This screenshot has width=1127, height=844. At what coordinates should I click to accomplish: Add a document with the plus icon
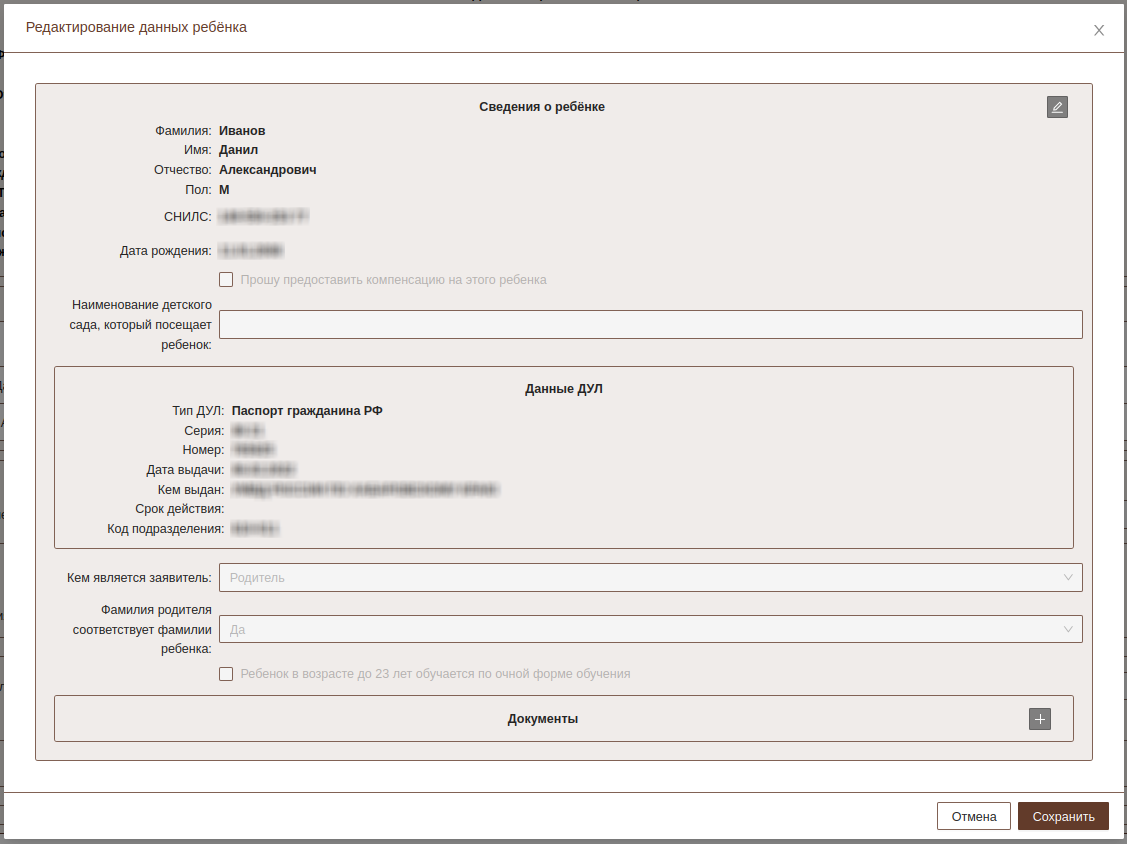[x=1040, y=719]
